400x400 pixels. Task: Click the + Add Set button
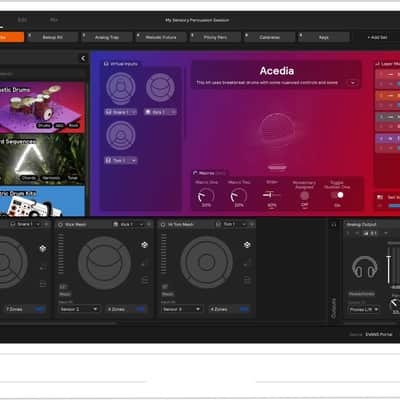(377, 37)
